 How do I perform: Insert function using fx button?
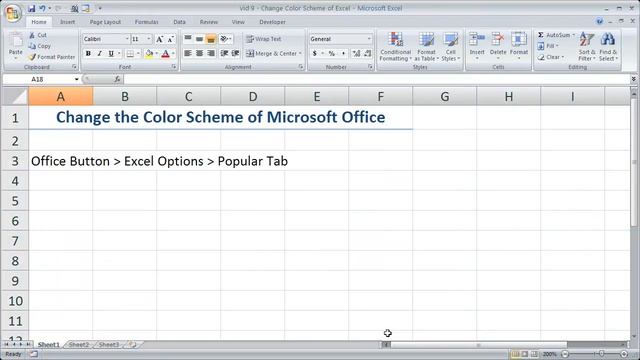[117, 79]
